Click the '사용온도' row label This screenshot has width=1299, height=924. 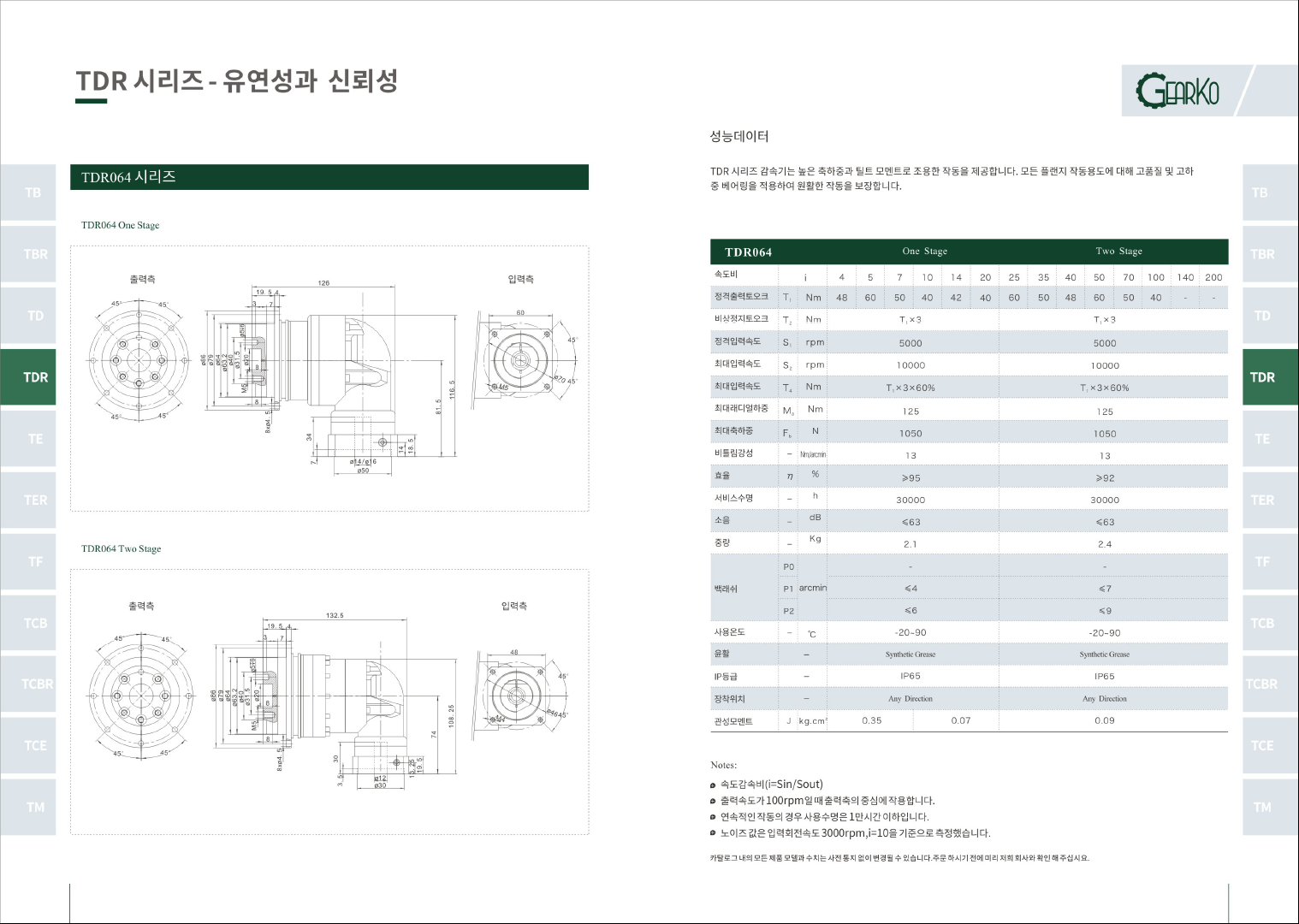point(729,631)
